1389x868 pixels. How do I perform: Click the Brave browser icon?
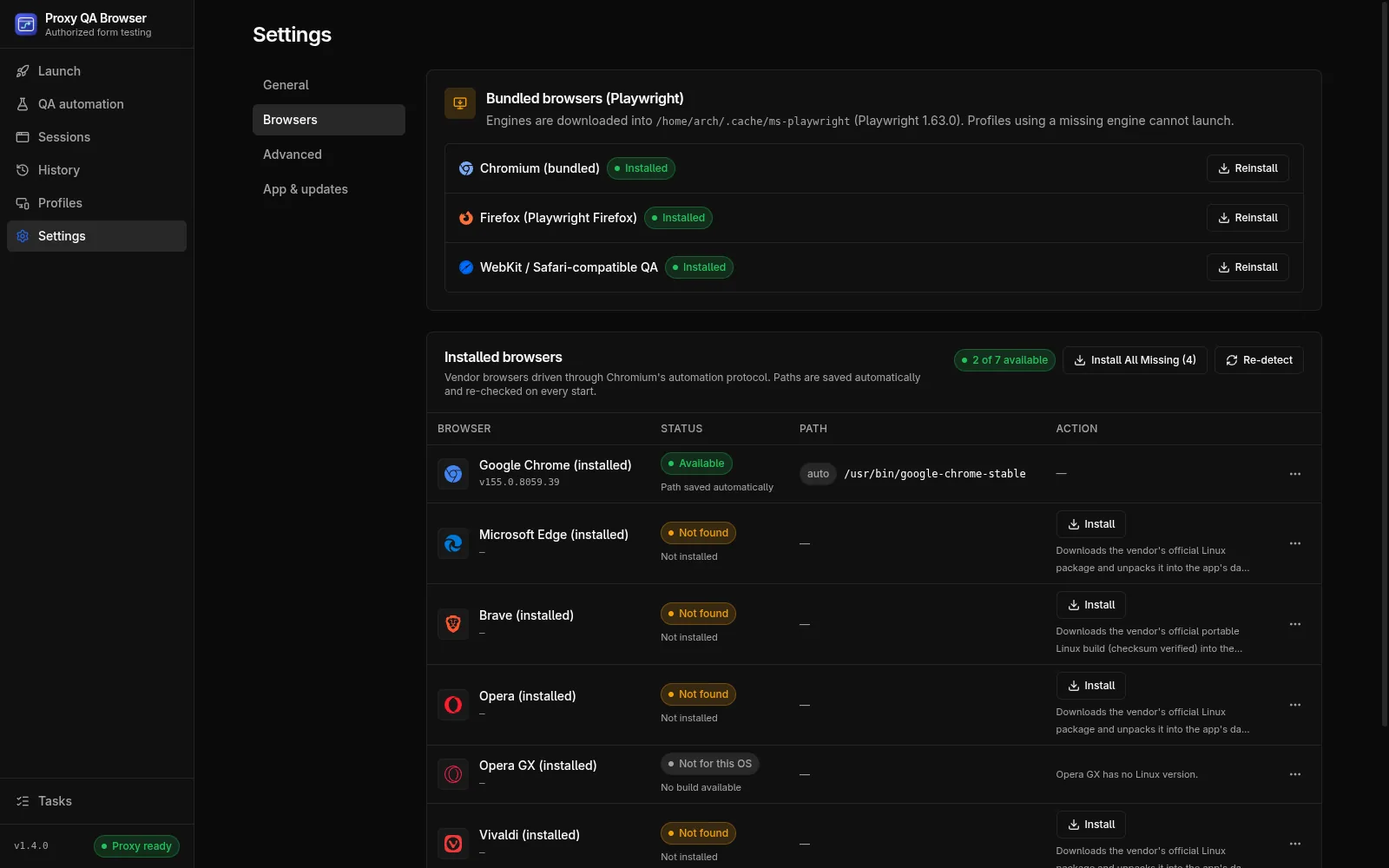coord(453,624)
